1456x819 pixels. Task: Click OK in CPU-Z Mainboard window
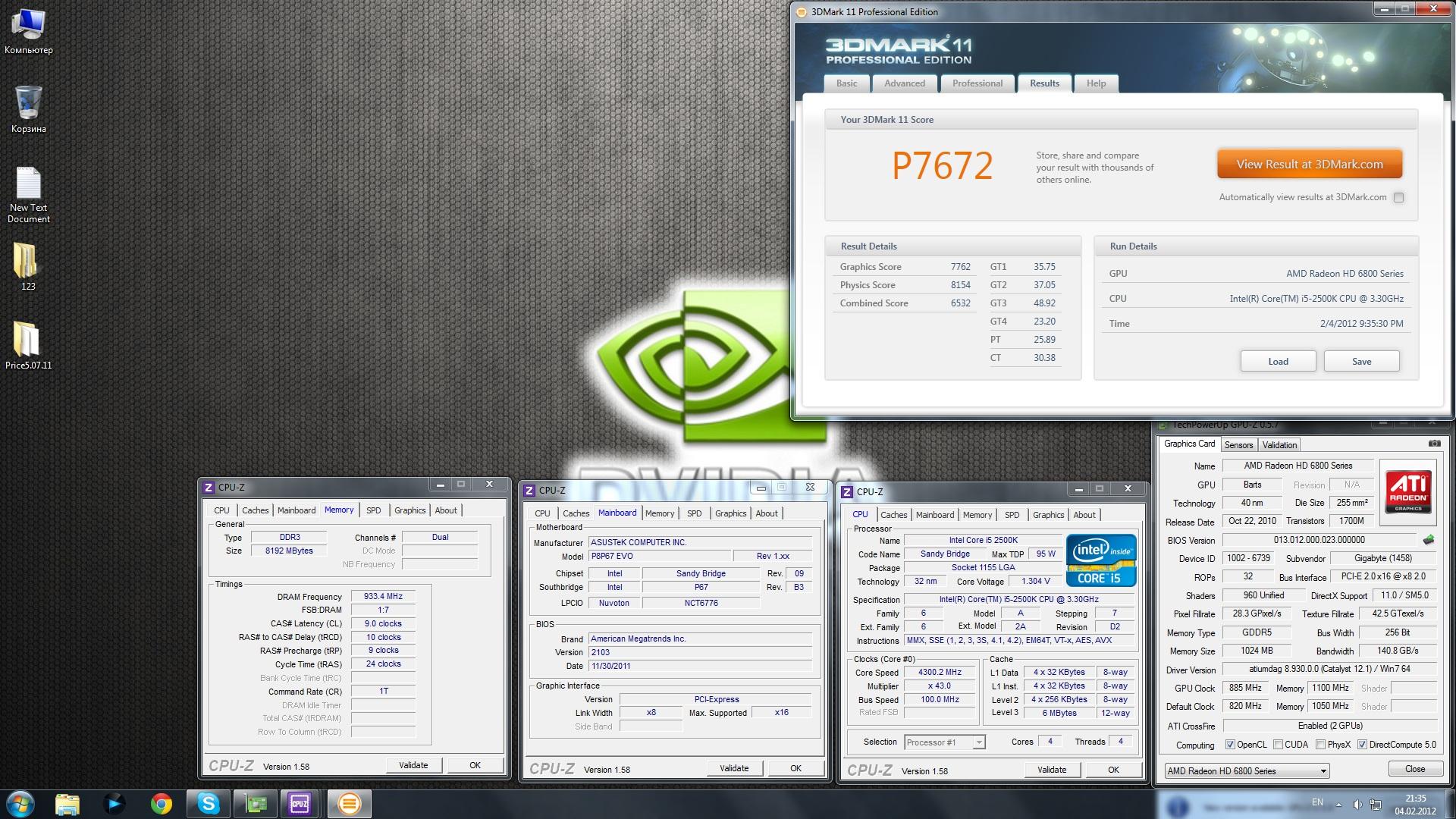[x=795, y=768]
